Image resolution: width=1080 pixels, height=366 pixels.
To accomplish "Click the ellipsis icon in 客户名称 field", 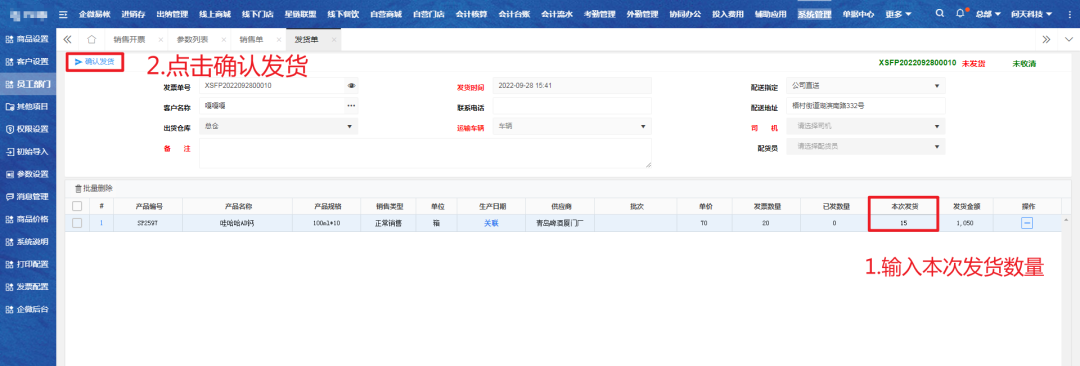I will 351,105.
